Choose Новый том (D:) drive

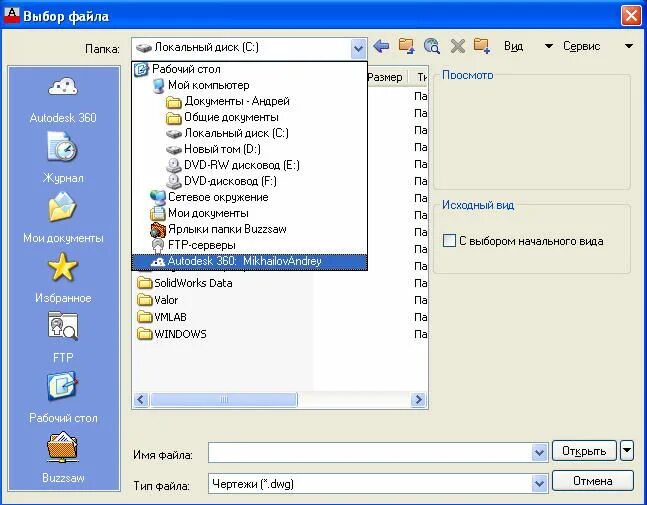[x=249, y=149]
